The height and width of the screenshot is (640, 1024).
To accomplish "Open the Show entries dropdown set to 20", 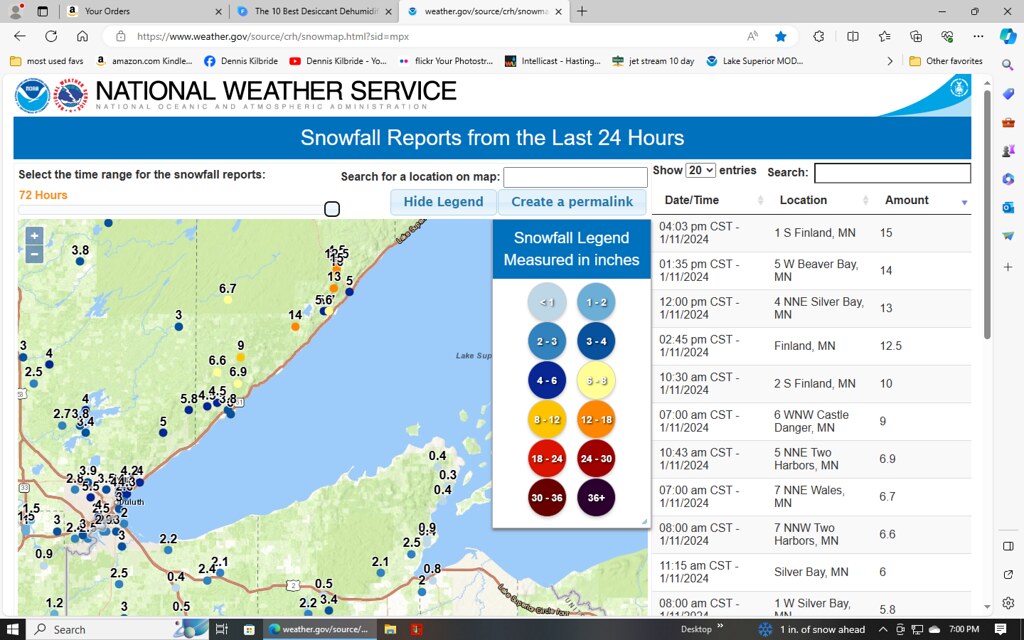I will pyautogui.click(x=700, y=170).
